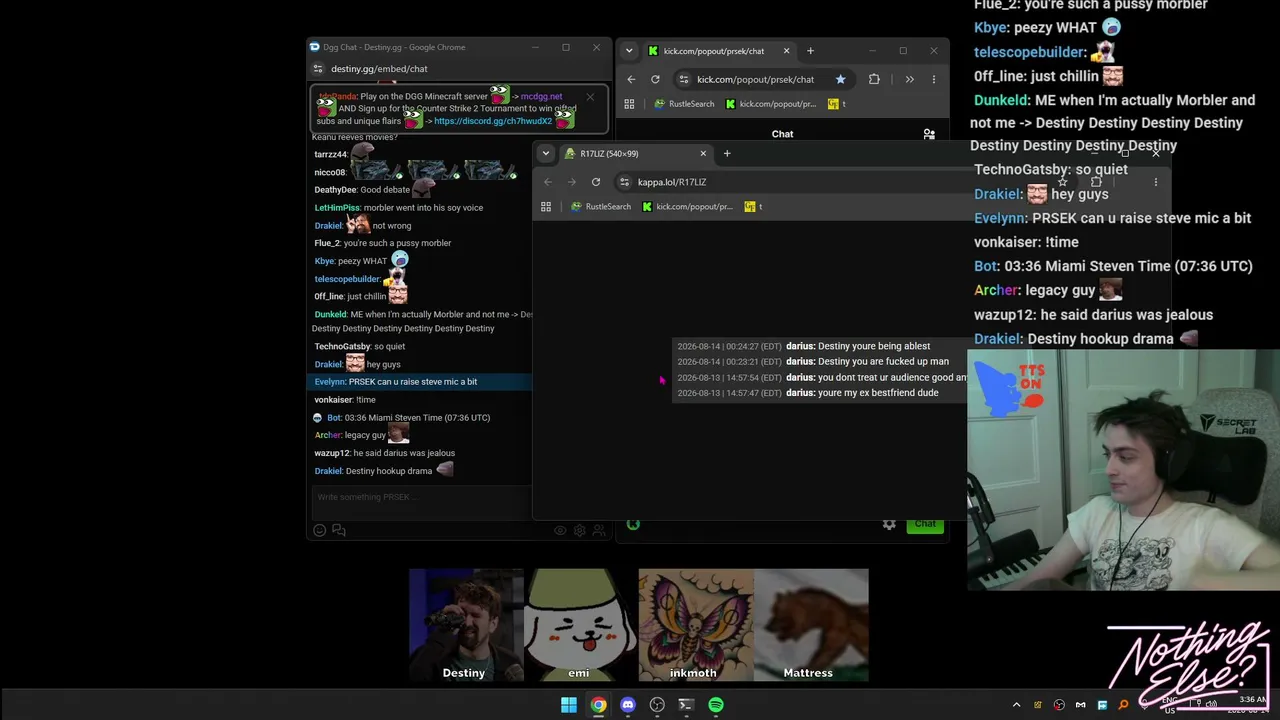Image resolution: width=1280 pixels, height=720 pixels.
Task: Open Discord from the taskbar
Action: pyautogui.click(x=628, y=705)
